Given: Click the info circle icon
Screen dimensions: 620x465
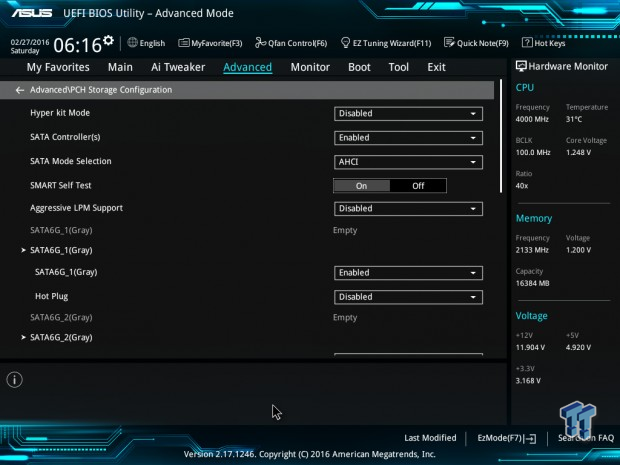Looking at the screenshot, I should click(15, 380).
